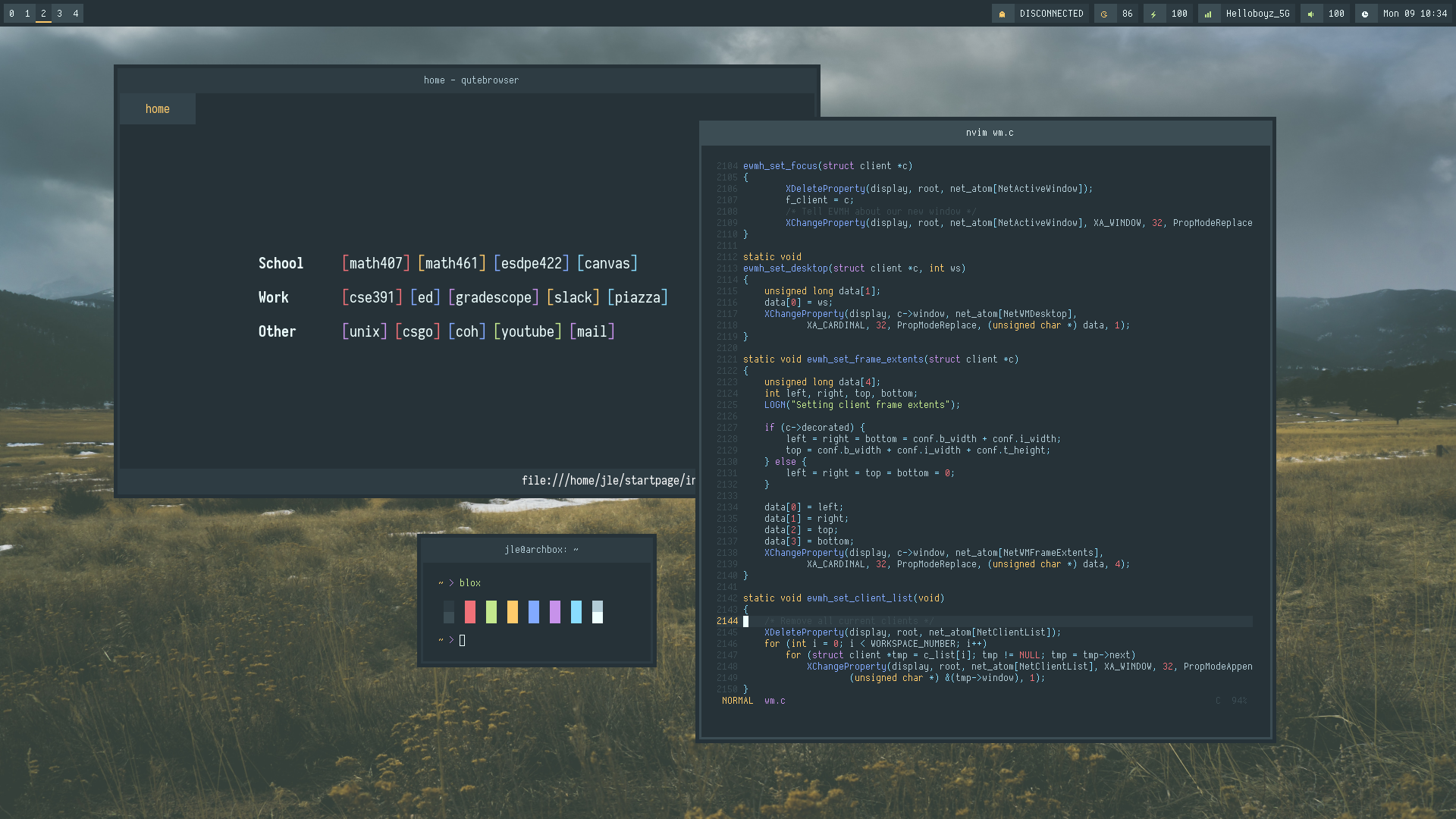Click the red color block in terminal

470,612
